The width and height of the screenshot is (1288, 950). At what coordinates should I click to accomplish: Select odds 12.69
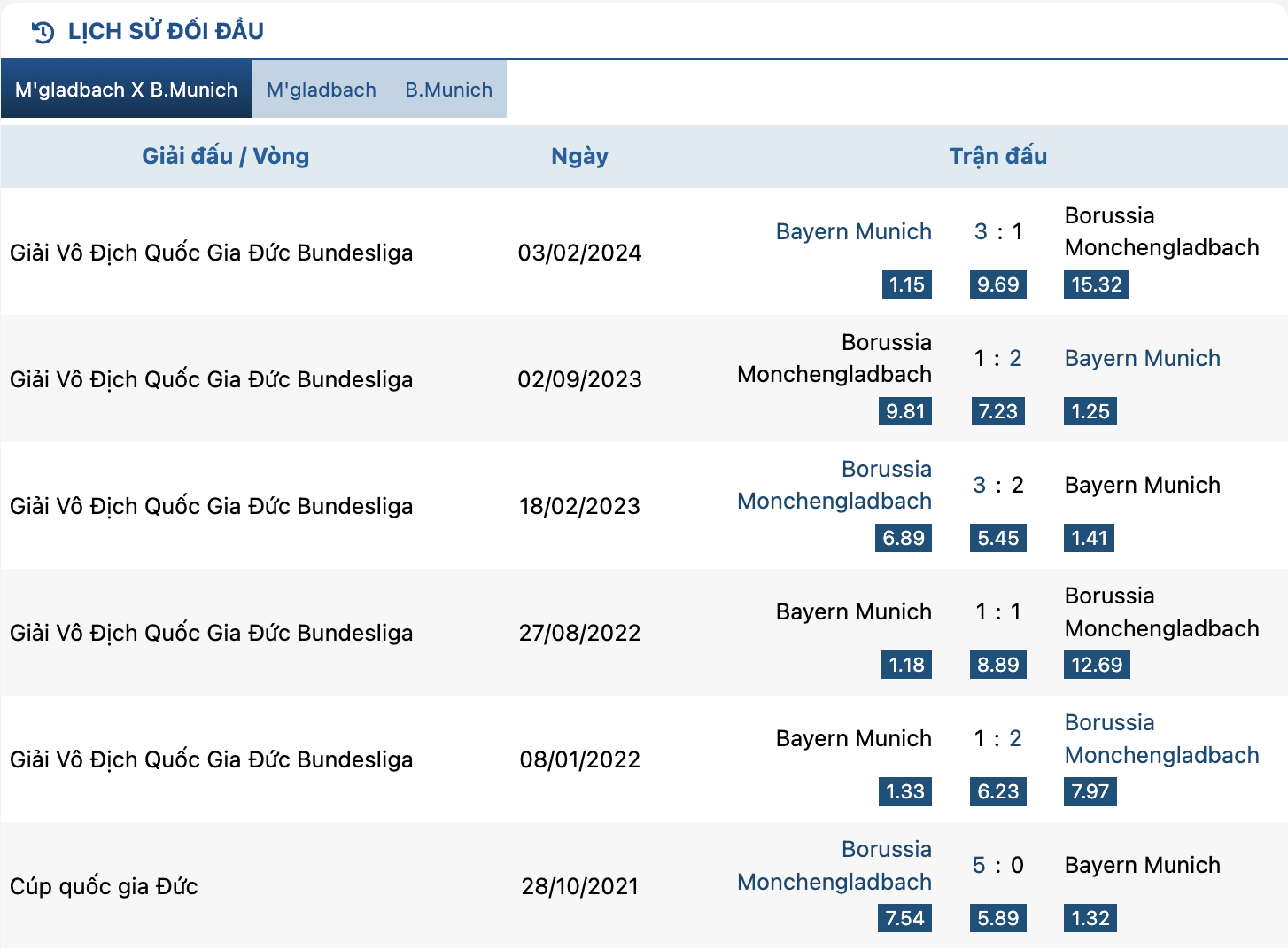pyautogui.click(x=1097, y=665)
